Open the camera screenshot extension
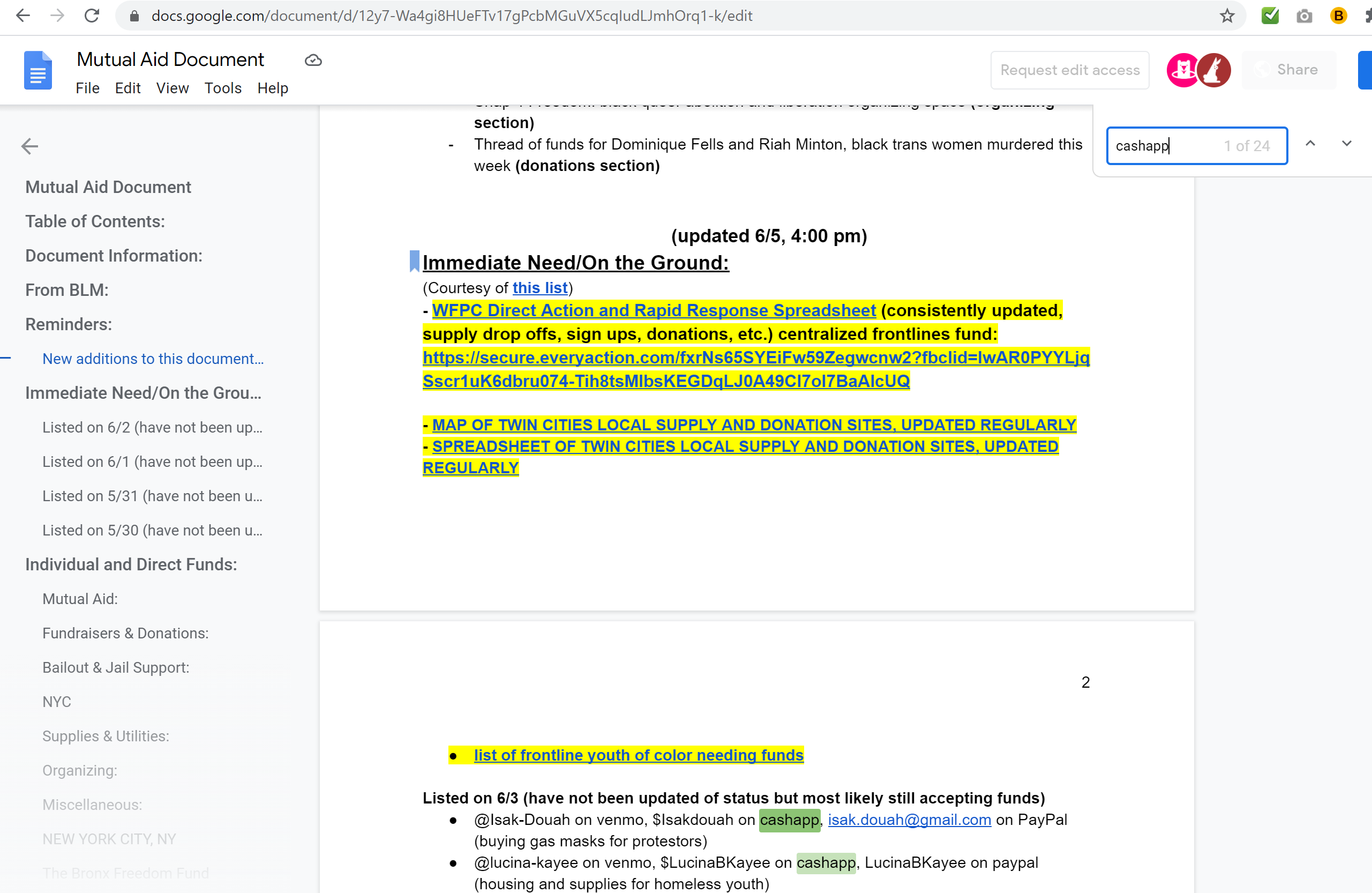This screenshot has height=893, width=1372. [x=1304, y=16]
